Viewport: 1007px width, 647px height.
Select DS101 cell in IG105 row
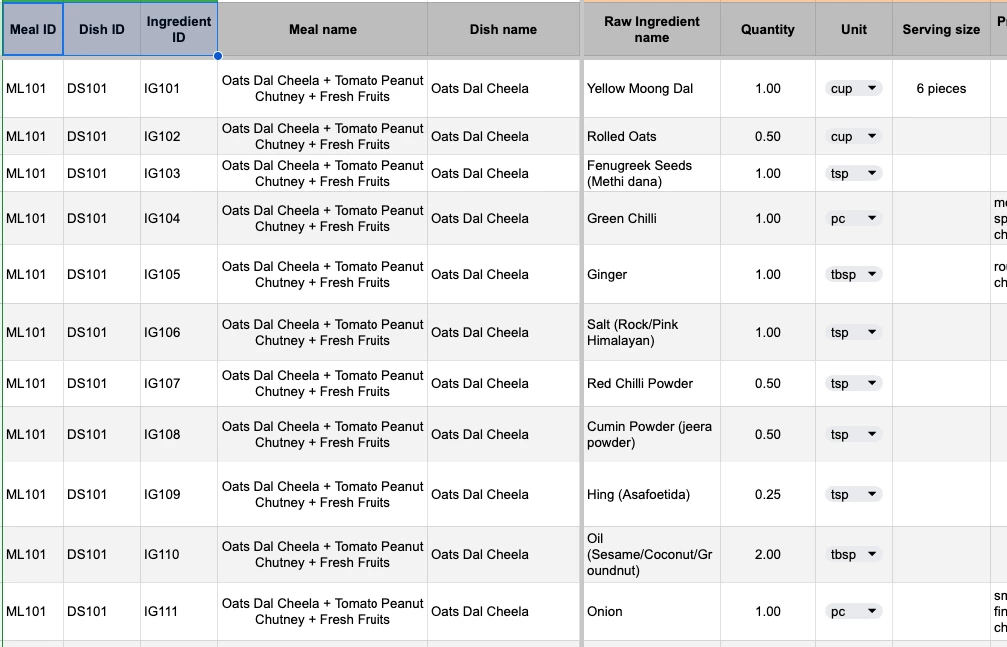[101, 274]
